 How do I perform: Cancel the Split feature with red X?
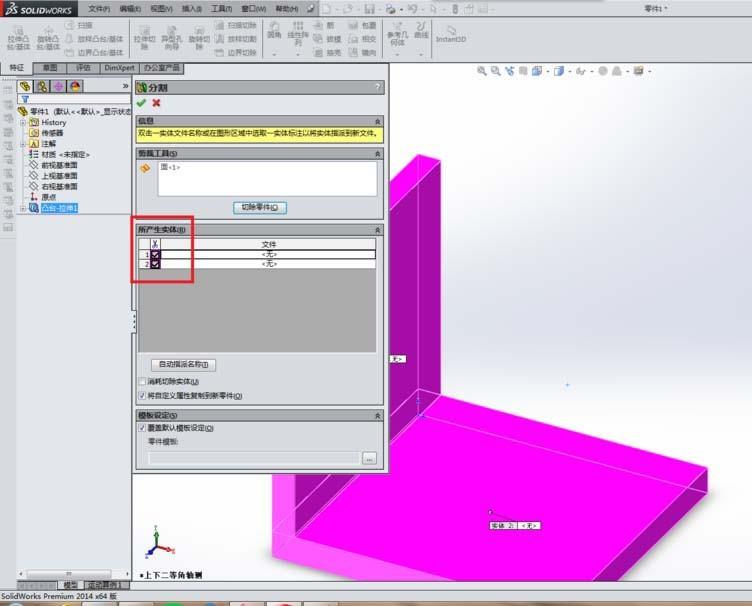[156, 103]
